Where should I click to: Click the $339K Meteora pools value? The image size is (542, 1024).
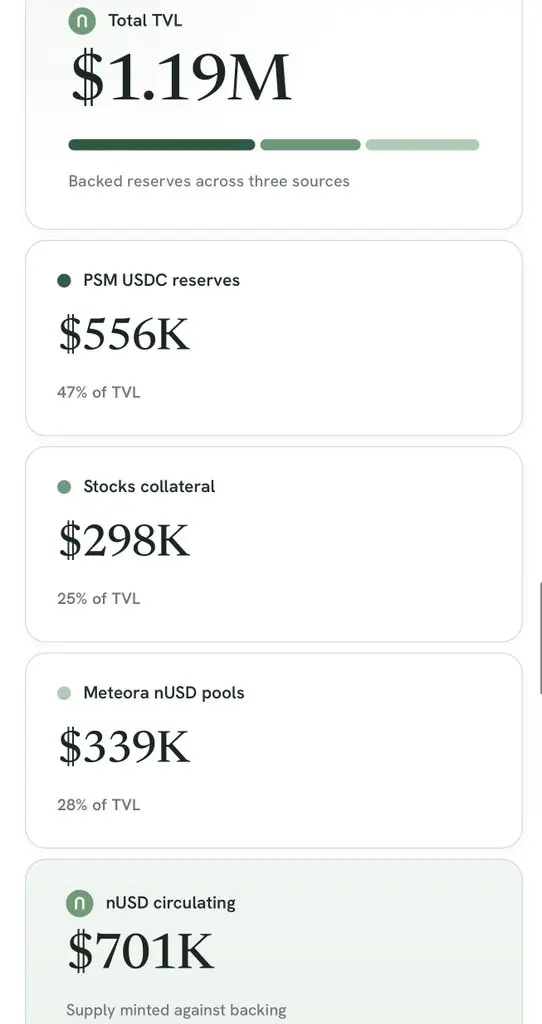[124, 746]
